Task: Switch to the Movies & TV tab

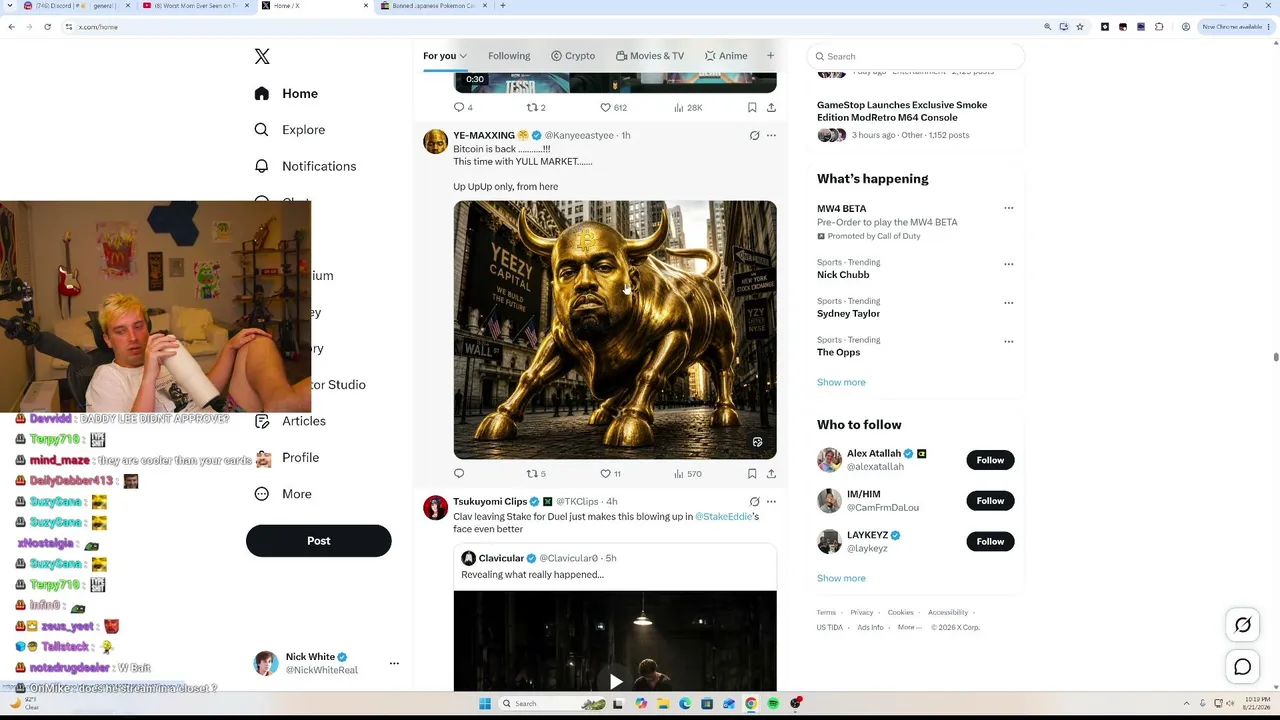Action: coord(650,56)
